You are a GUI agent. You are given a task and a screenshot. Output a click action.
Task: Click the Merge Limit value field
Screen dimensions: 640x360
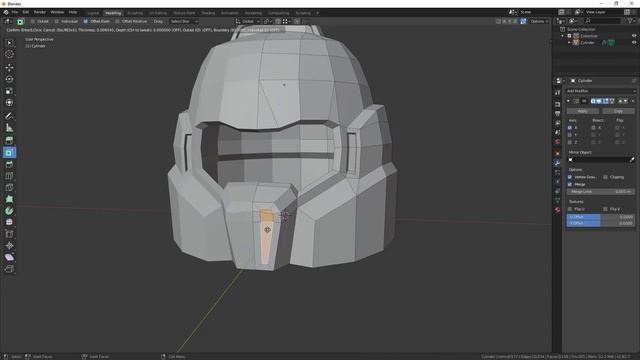pos(600,191)
